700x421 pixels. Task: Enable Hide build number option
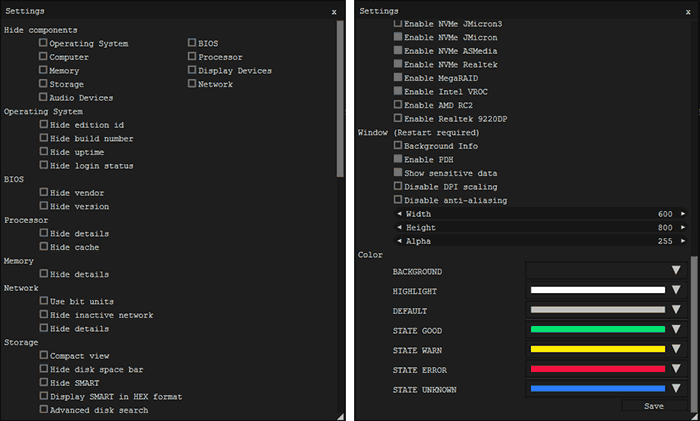pyautogui.click(x=43, y=138)
